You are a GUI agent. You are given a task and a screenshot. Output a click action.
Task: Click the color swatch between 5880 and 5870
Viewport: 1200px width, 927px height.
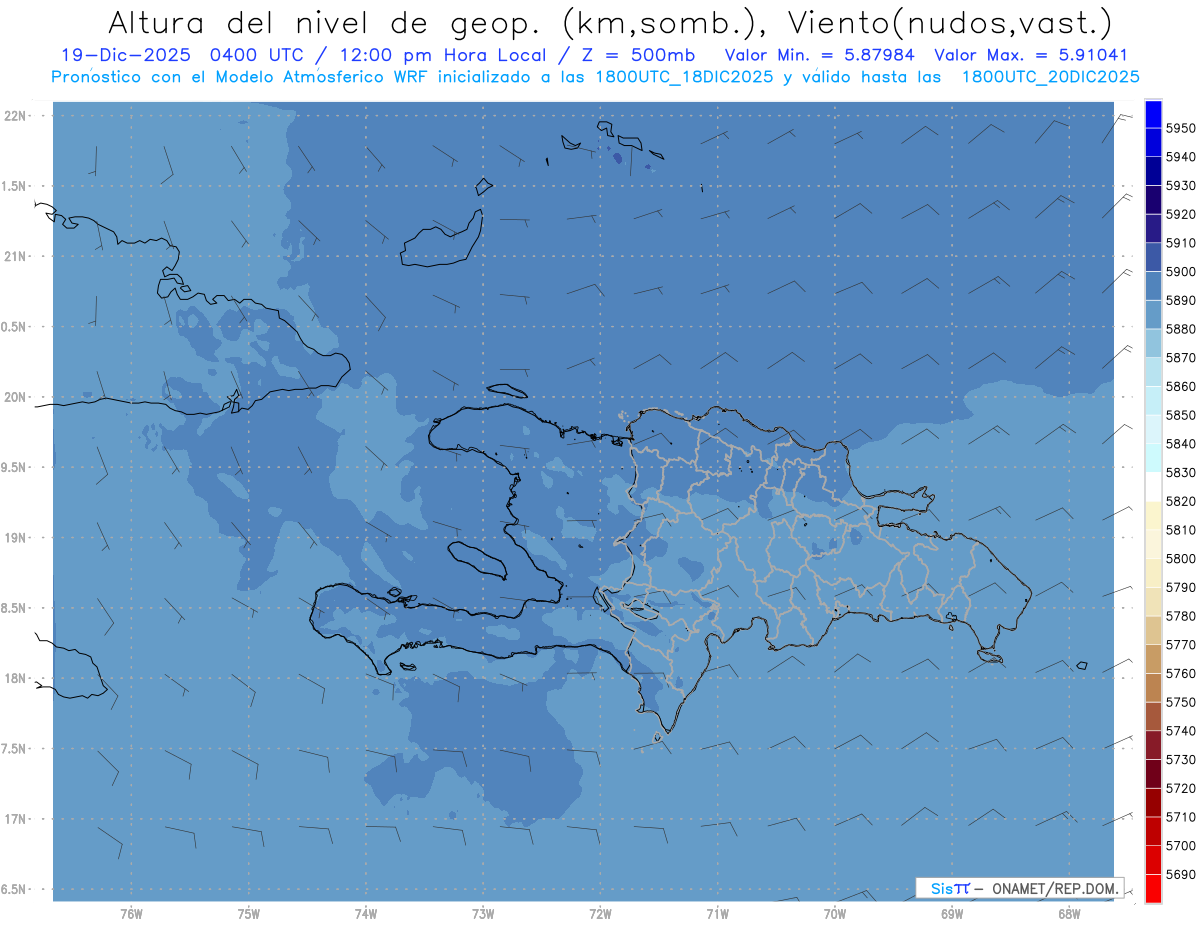[1153, 343]
